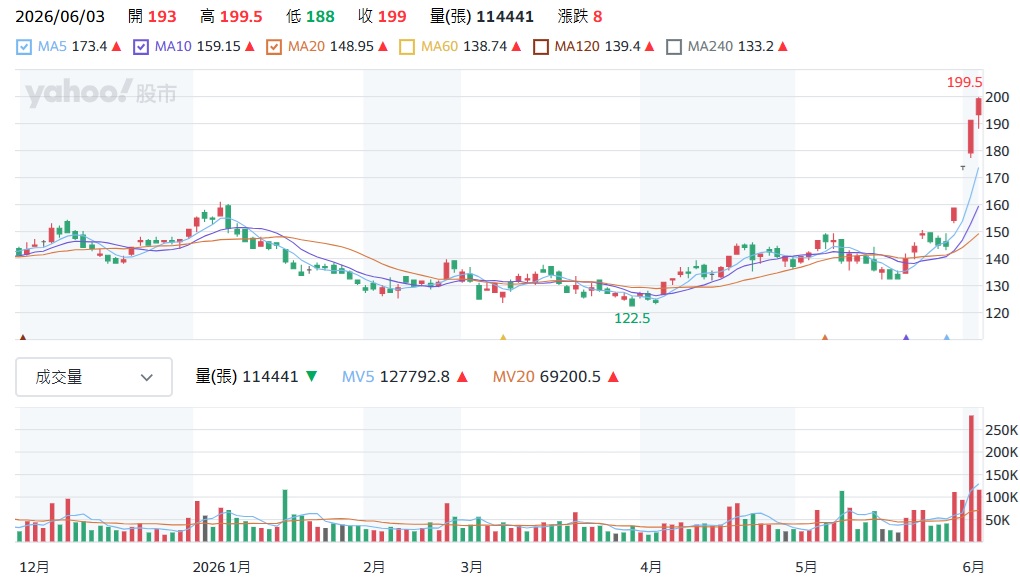This screenshot has width=1020, height=580.
Task: Click the MA5 label text
Action: pos(52,46)
